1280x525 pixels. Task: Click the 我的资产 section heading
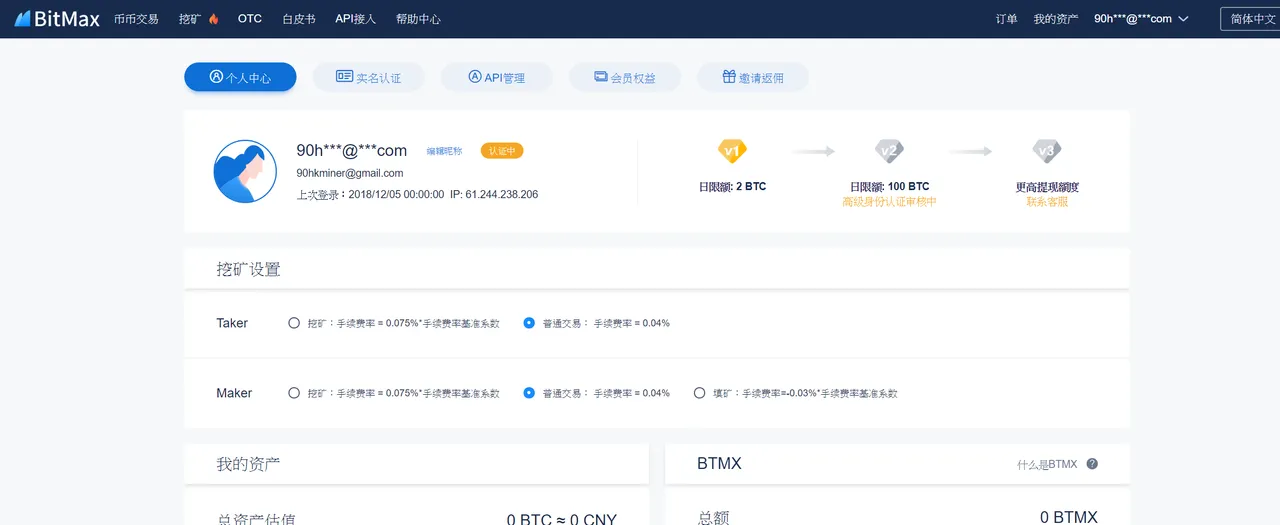248,464
